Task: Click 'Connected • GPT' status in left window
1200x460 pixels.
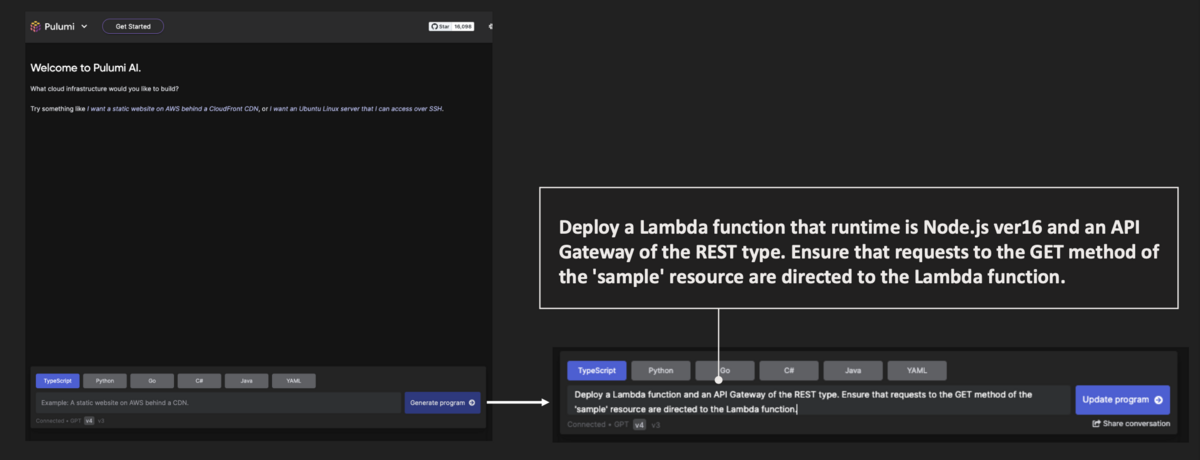Action: click(x=58, y=421)
